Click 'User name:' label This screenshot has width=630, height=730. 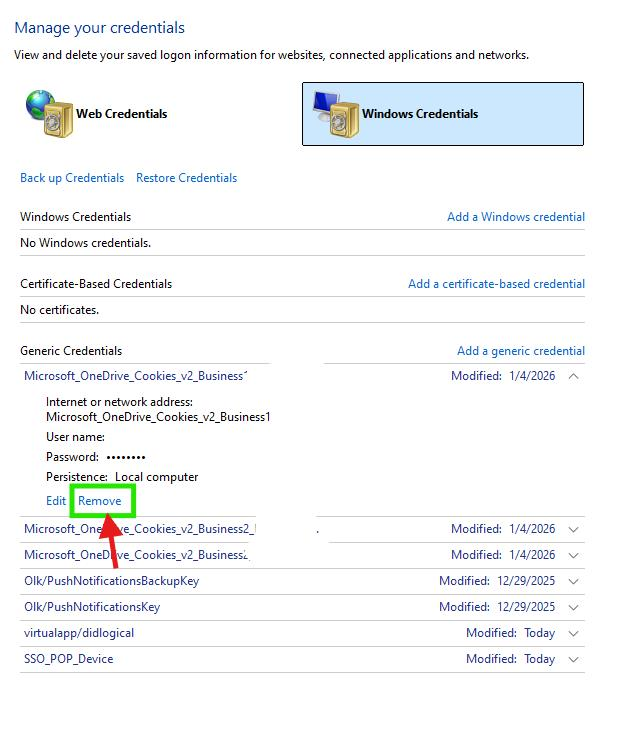(x=75, y=437)
